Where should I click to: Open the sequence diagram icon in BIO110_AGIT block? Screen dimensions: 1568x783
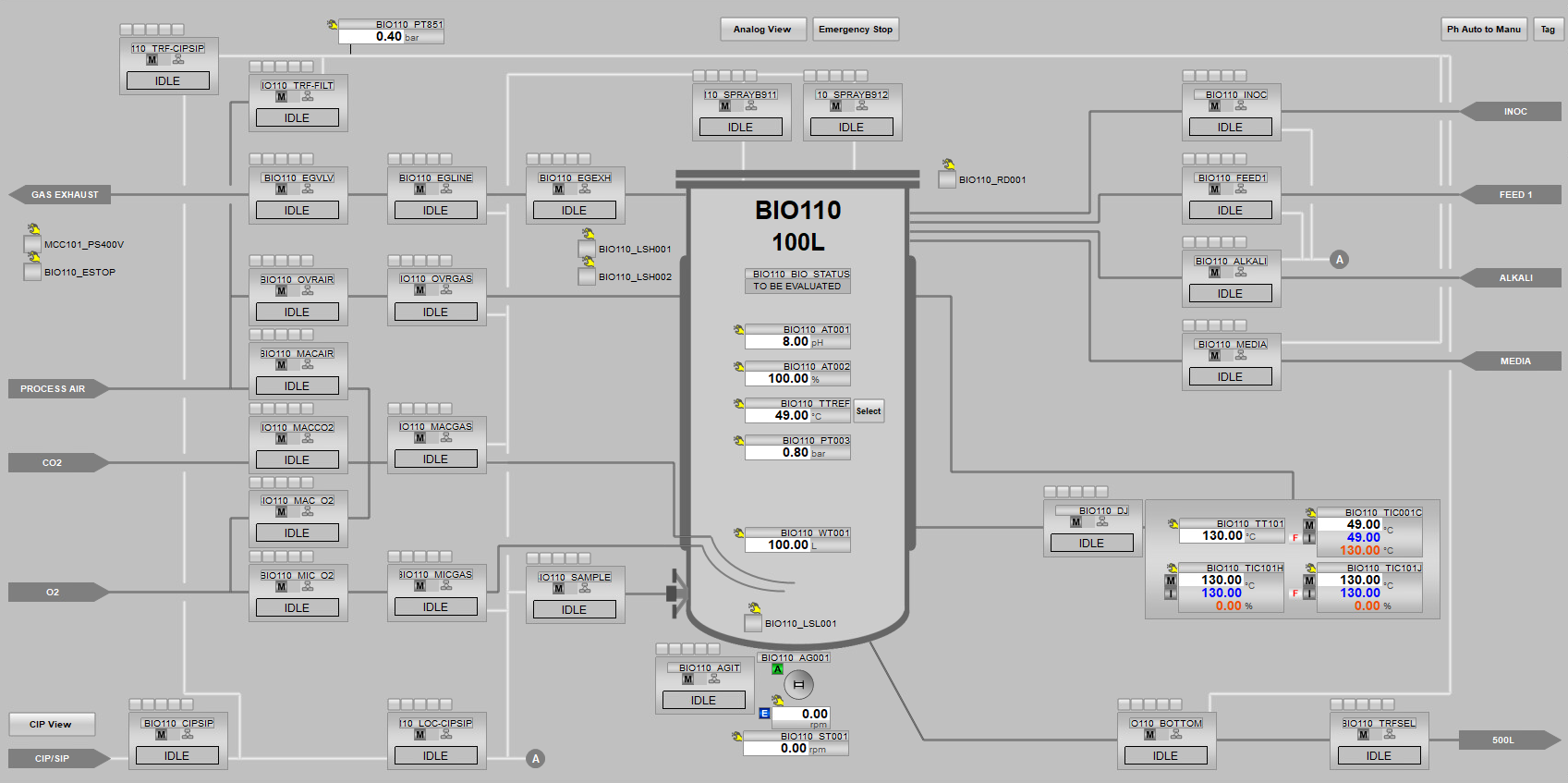click(713, 679)
